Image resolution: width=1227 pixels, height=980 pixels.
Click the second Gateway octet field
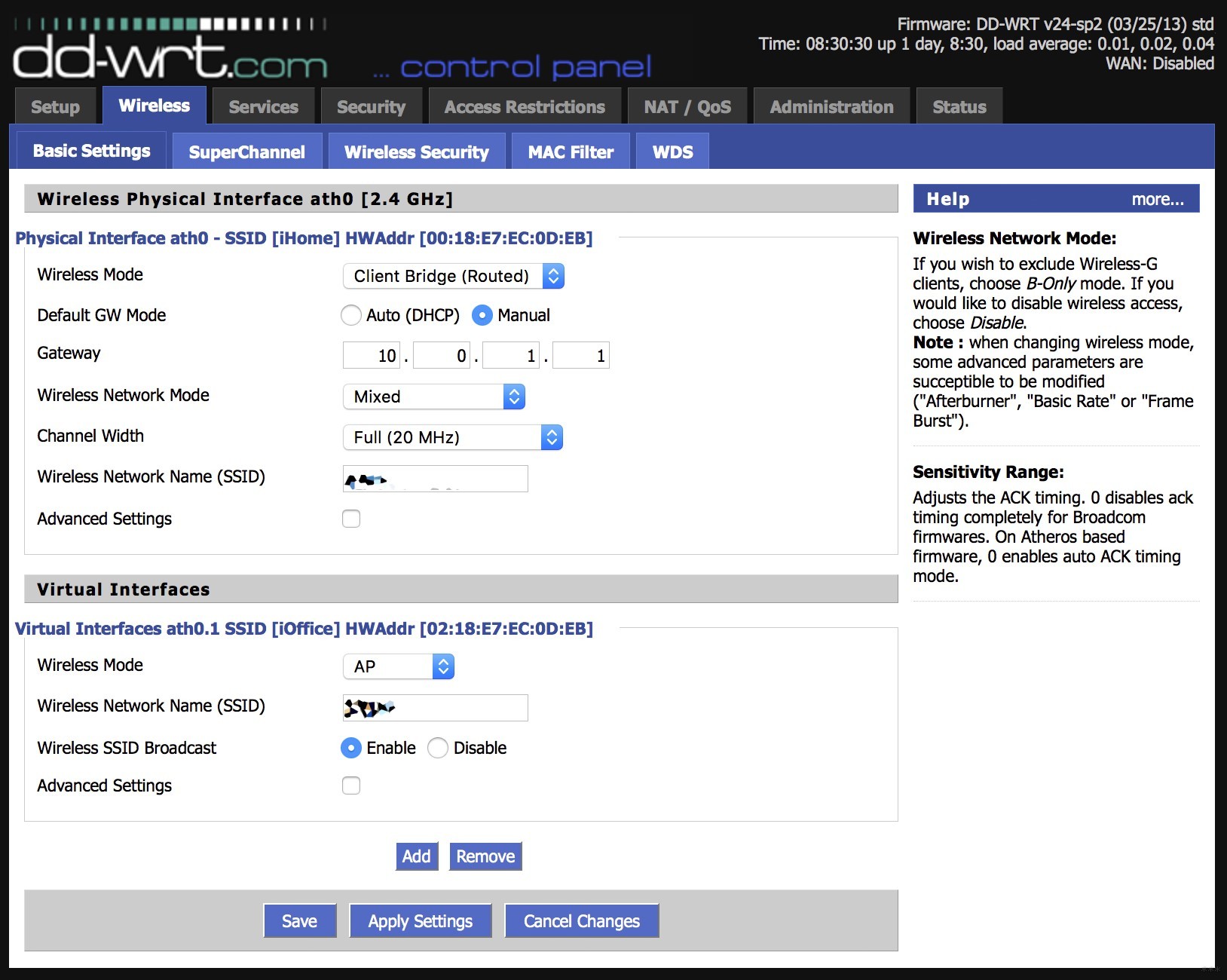click(442, 355)
